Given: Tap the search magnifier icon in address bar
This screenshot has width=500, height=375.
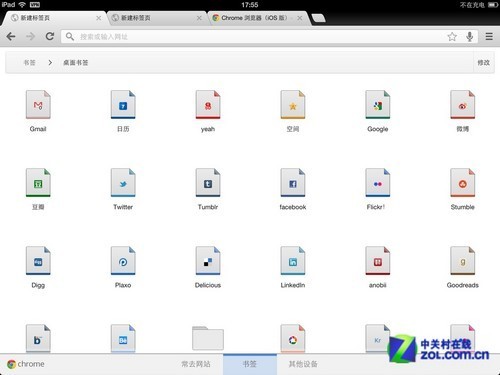Looking at the screenshot, I should [x=70, y=36].
